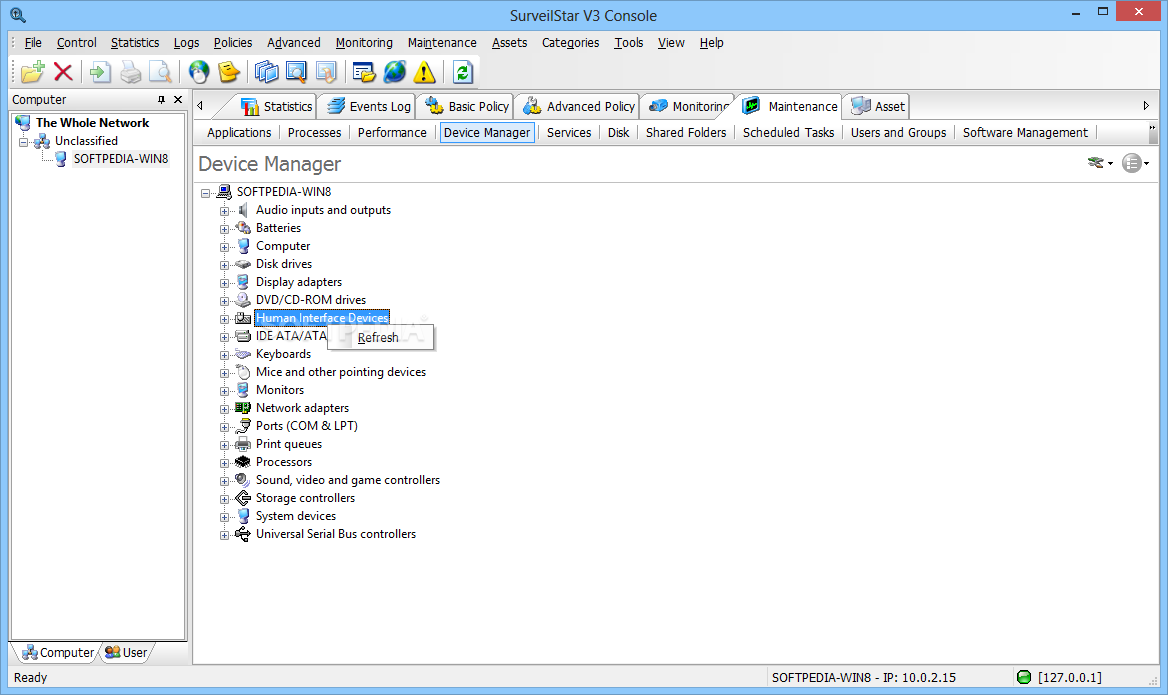Screen dimensions: 1168x695
Task: Click the green refresh page icon
Action: (x=463, y=72)
